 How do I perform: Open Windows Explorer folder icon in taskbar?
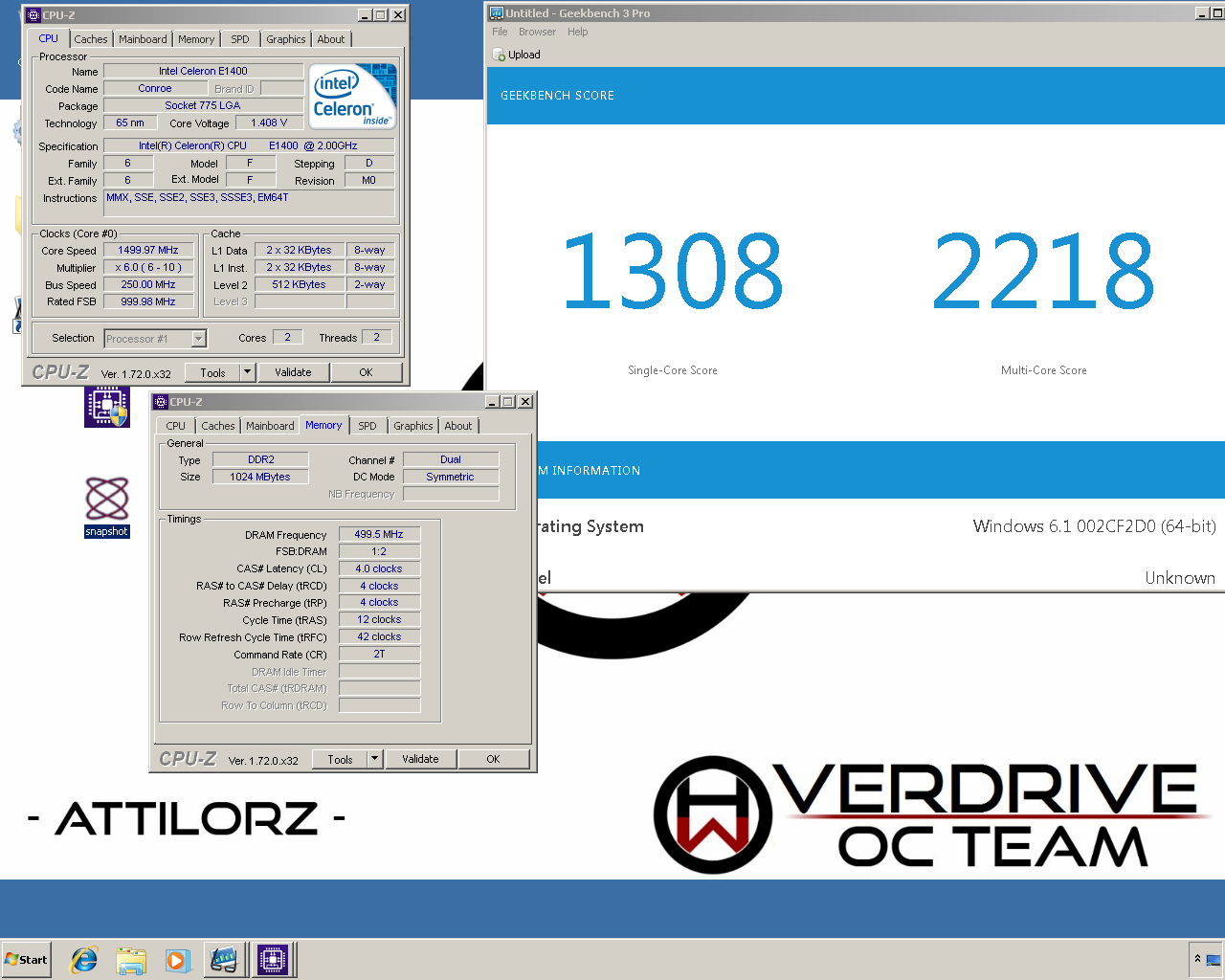(x=131, y=960)
